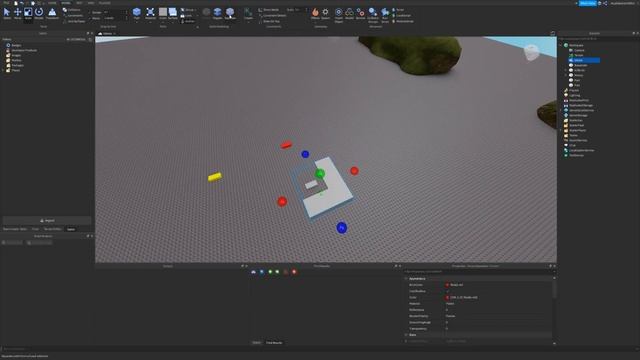Toggle Join Surfaces option

(x=74, y=21)
